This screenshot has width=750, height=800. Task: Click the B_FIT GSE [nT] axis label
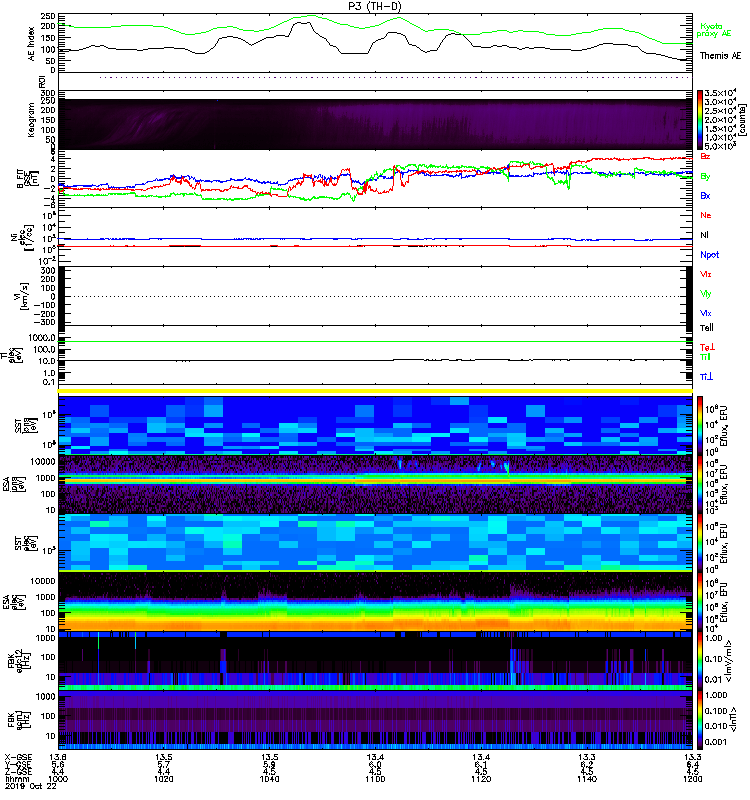coord(29,179)
